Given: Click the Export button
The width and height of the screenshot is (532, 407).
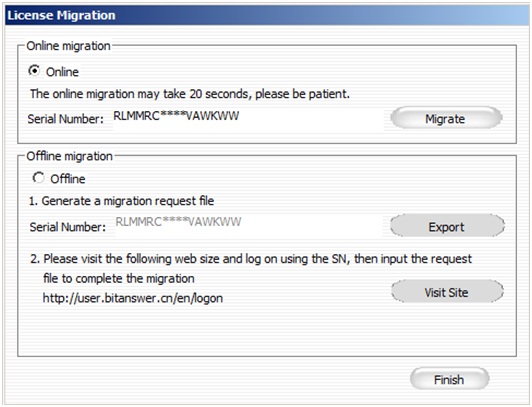Looking at the screenshot, I should (447, 226).
